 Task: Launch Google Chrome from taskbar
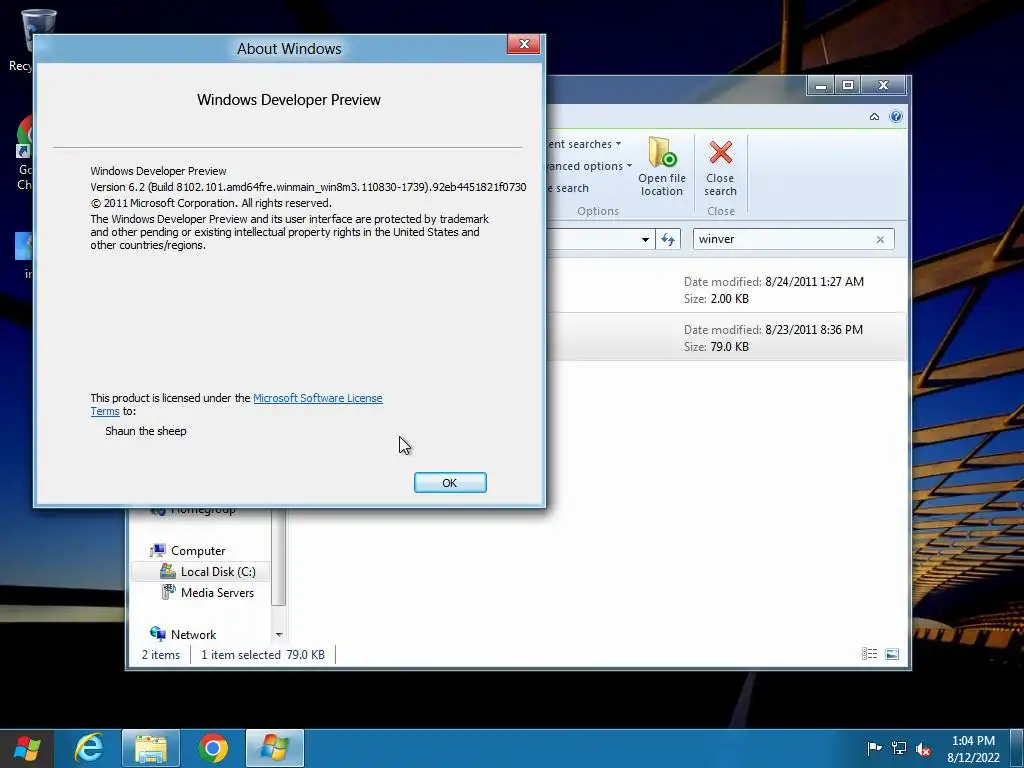point(213,748)
